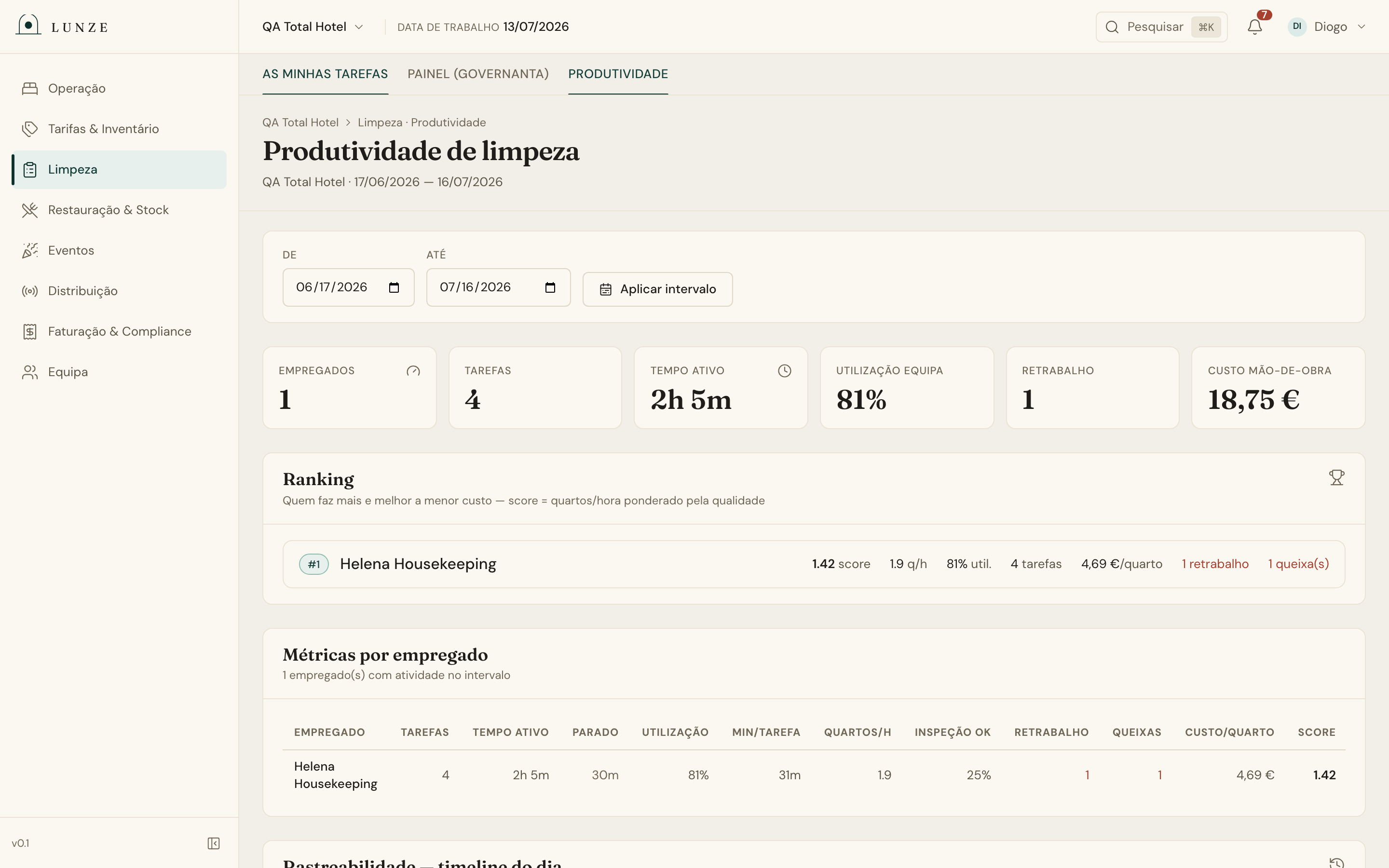The width and height of the screenshot is (1389, 868).
Task: Click the ATÉ date field 07/16/2026
Action: [498, 287]
